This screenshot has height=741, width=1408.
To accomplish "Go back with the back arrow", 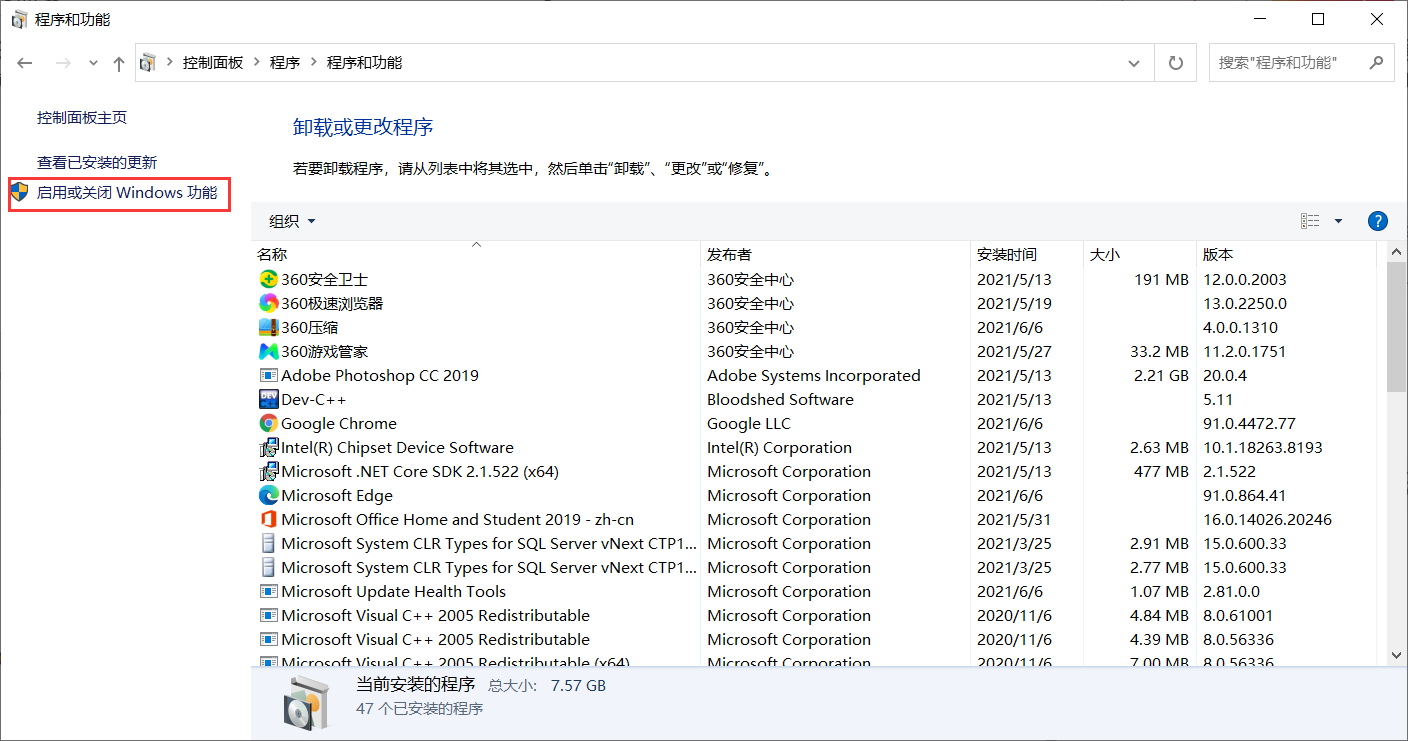I will click(x=26, y=63).
